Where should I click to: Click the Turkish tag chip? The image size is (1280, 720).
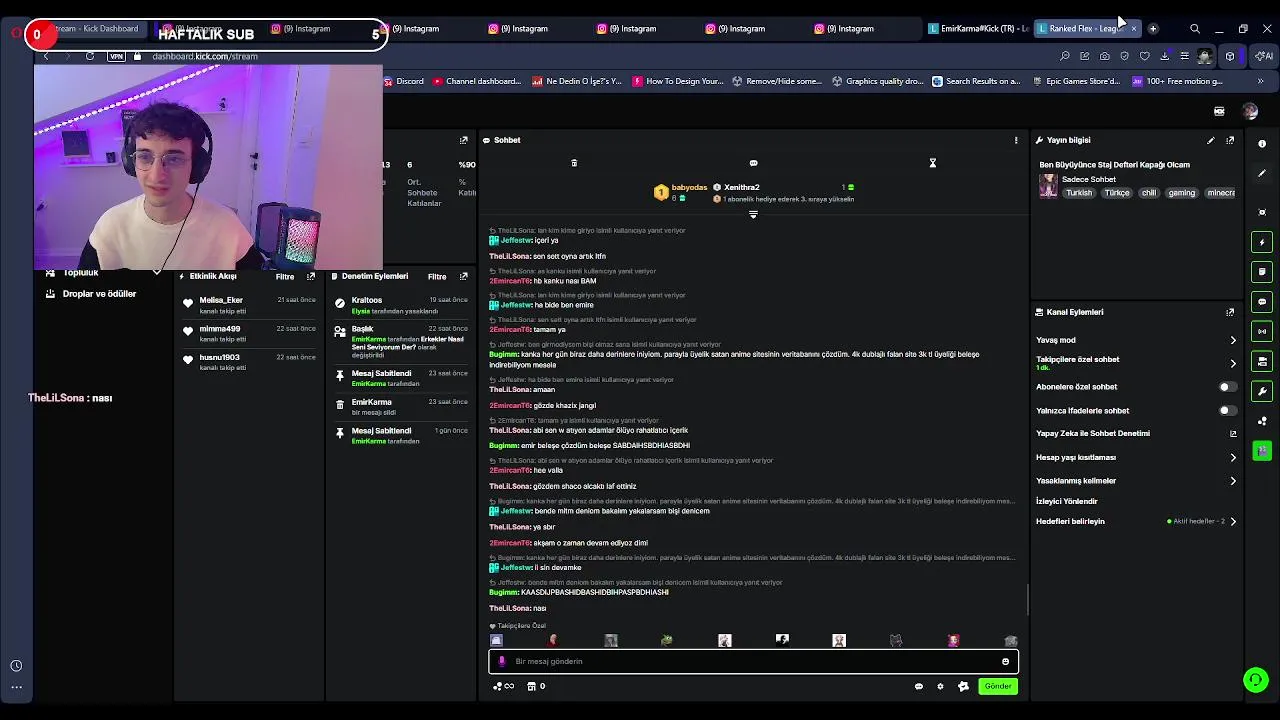coord(1079,193)
